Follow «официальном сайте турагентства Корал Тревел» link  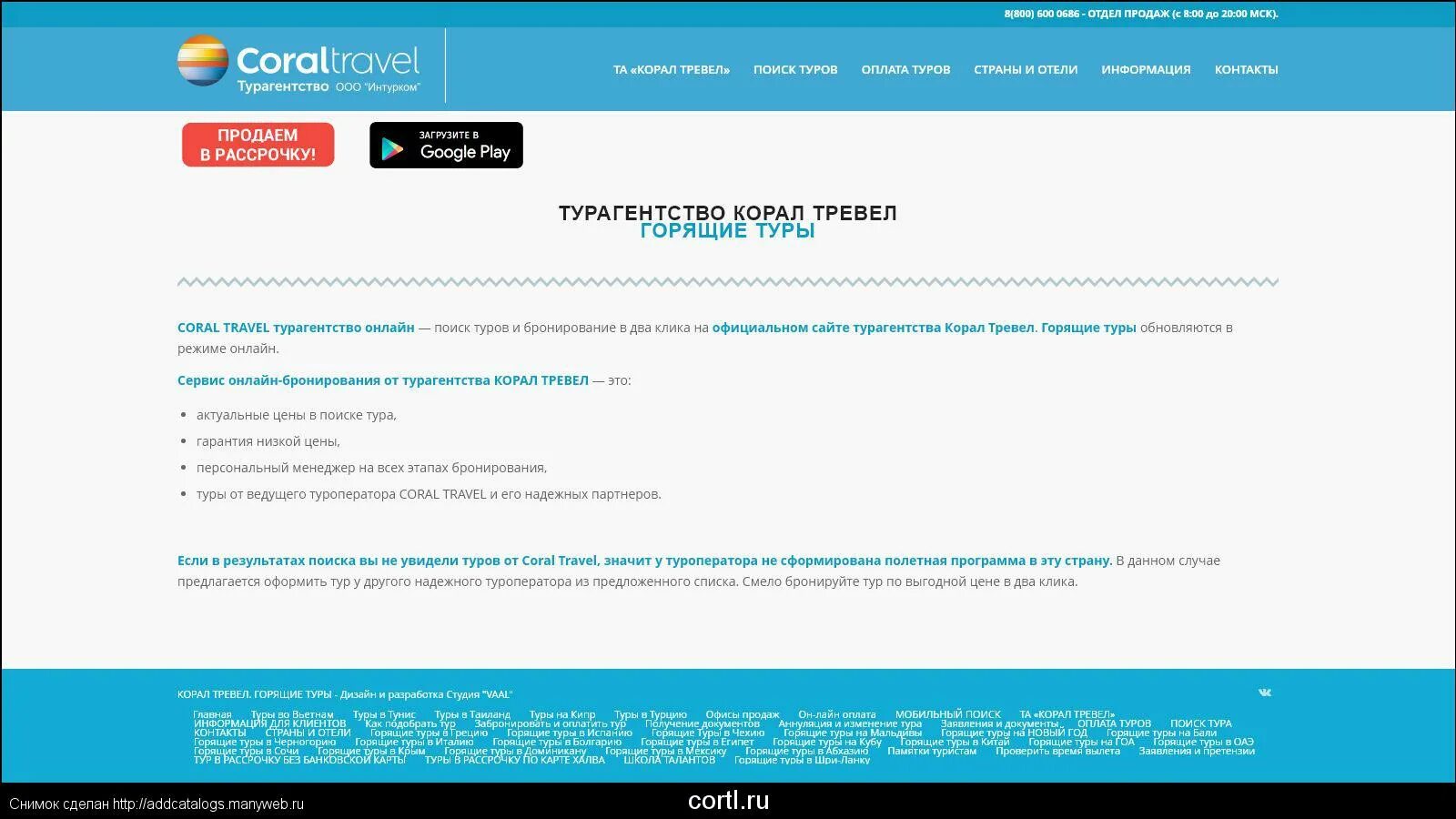pos(873,328)
